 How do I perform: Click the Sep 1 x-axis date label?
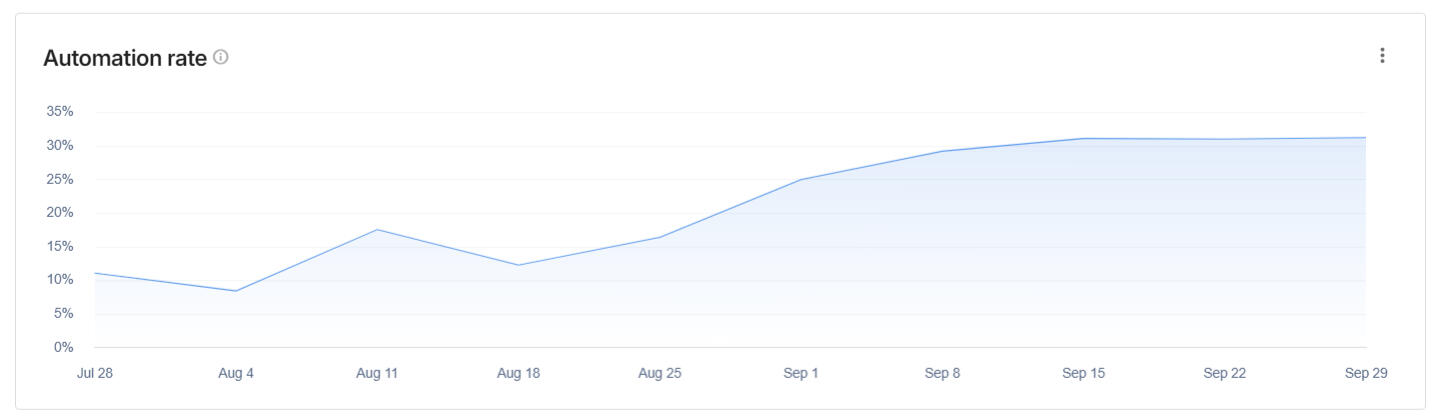point(801,374)
